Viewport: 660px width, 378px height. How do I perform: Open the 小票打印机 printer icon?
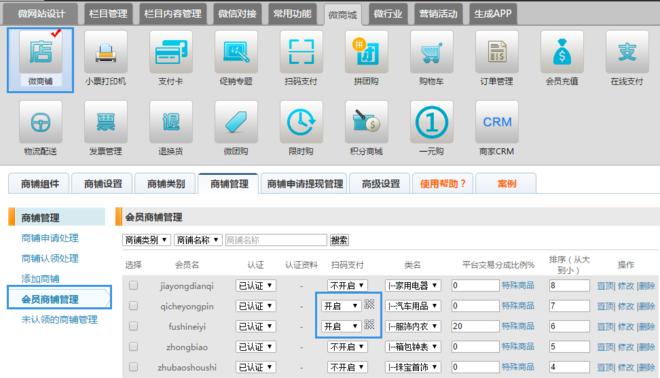click(106, 52)
